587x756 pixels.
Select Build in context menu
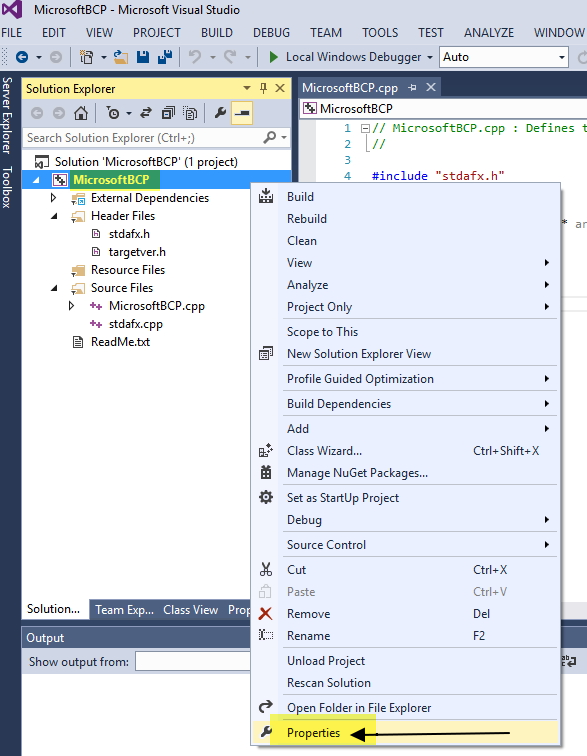coord(406,197)
